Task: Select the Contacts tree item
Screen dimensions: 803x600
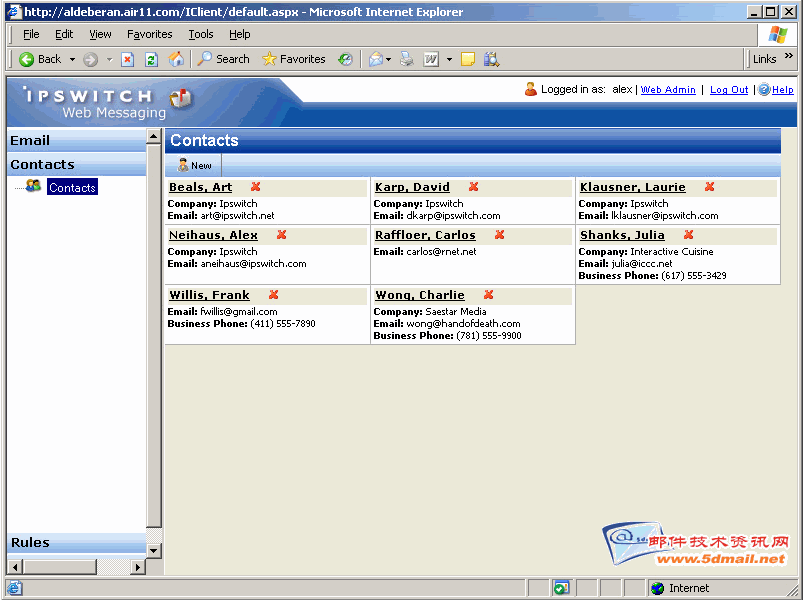Action: [x=72, y=187]
